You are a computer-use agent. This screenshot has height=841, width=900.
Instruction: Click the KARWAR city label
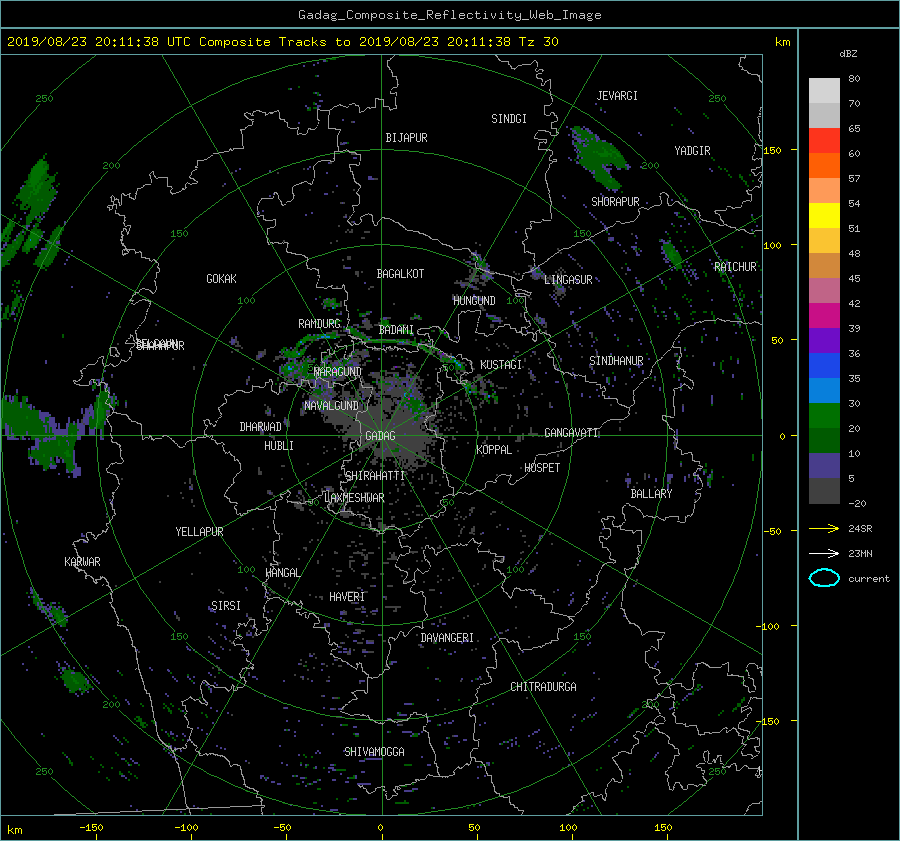tap(82, 562)
